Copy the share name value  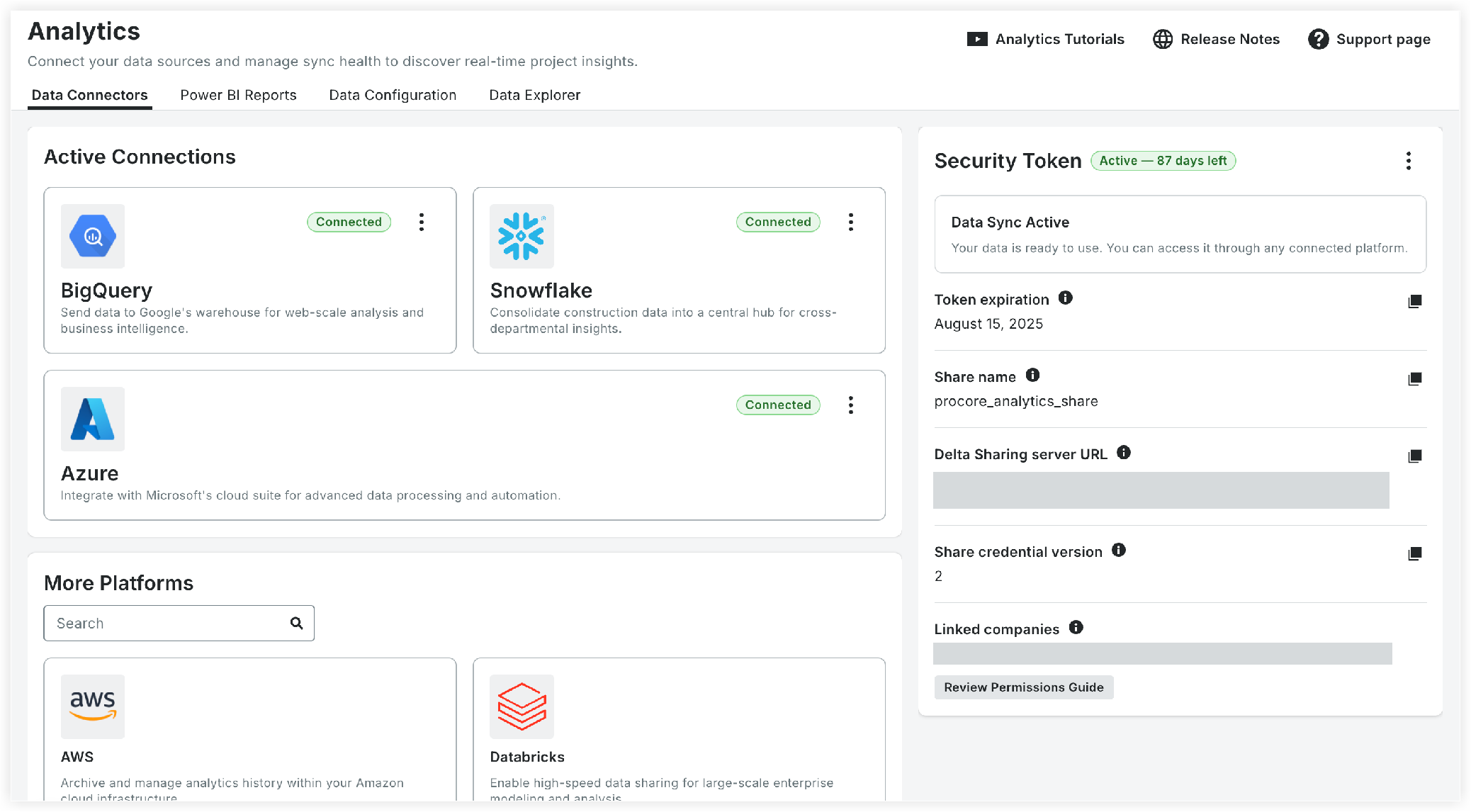pos(1415,379)
